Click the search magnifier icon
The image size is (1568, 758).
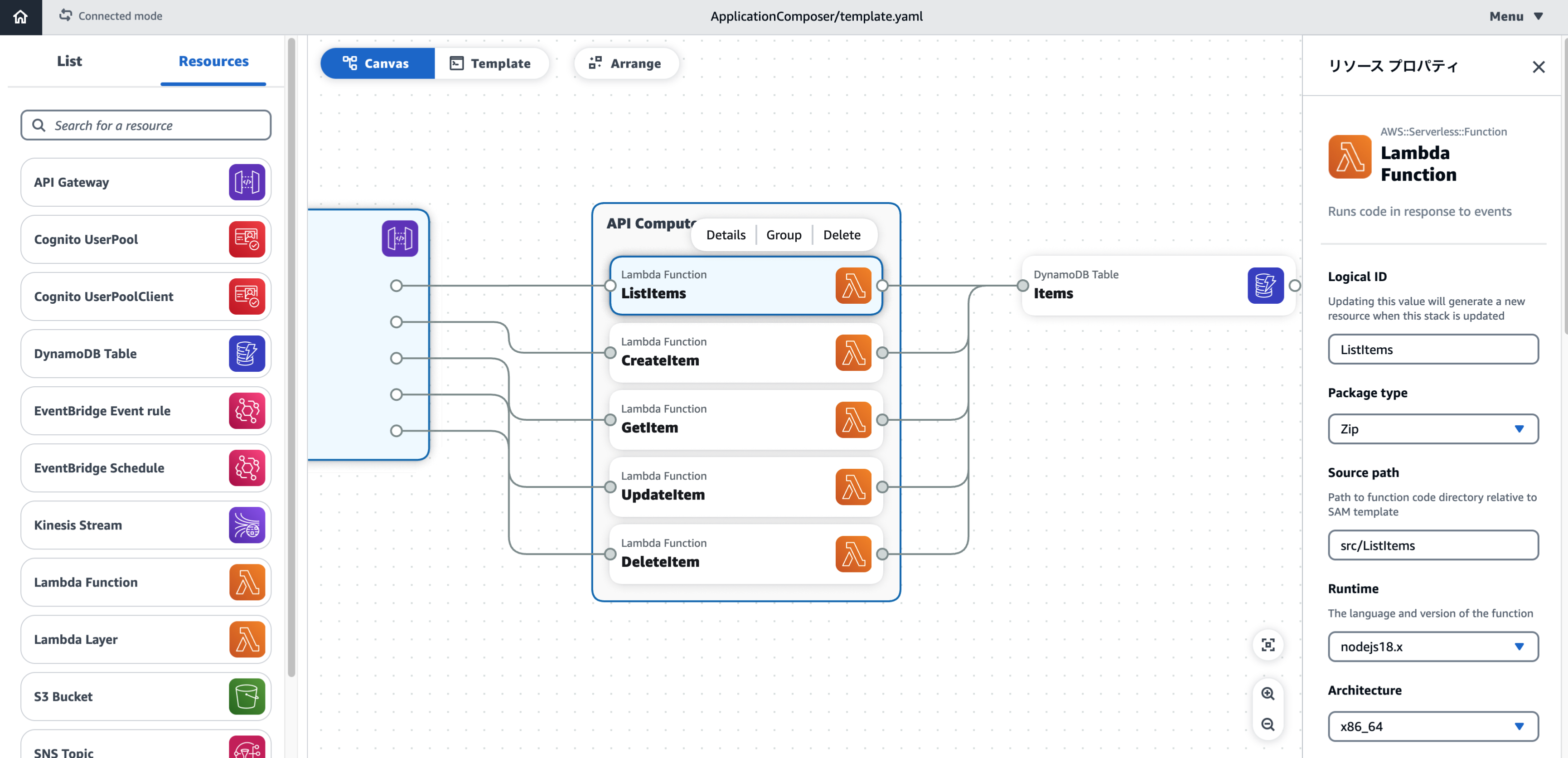39,126
